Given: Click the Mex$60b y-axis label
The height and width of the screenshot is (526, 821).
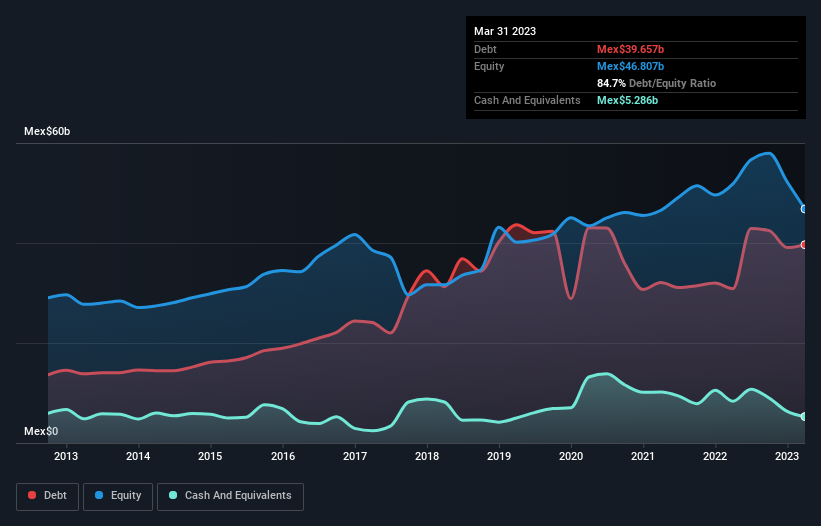Looking at the screenshot, I should [x=47, y=131].
